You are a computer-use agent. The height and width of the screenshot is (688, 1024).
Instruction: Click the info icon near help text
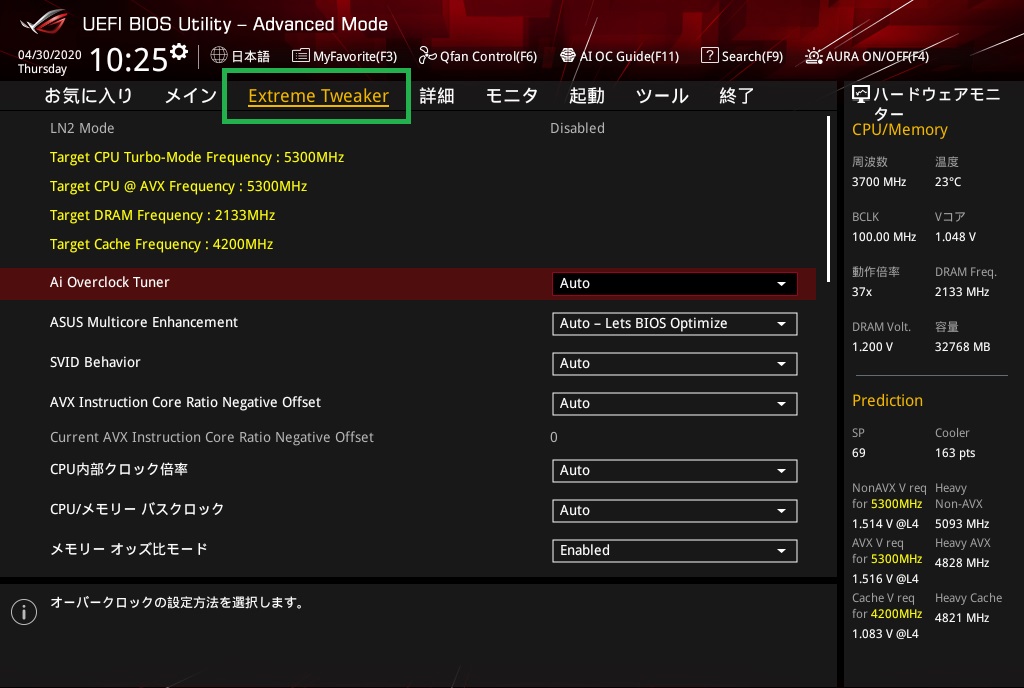click(x=24, y=612)
